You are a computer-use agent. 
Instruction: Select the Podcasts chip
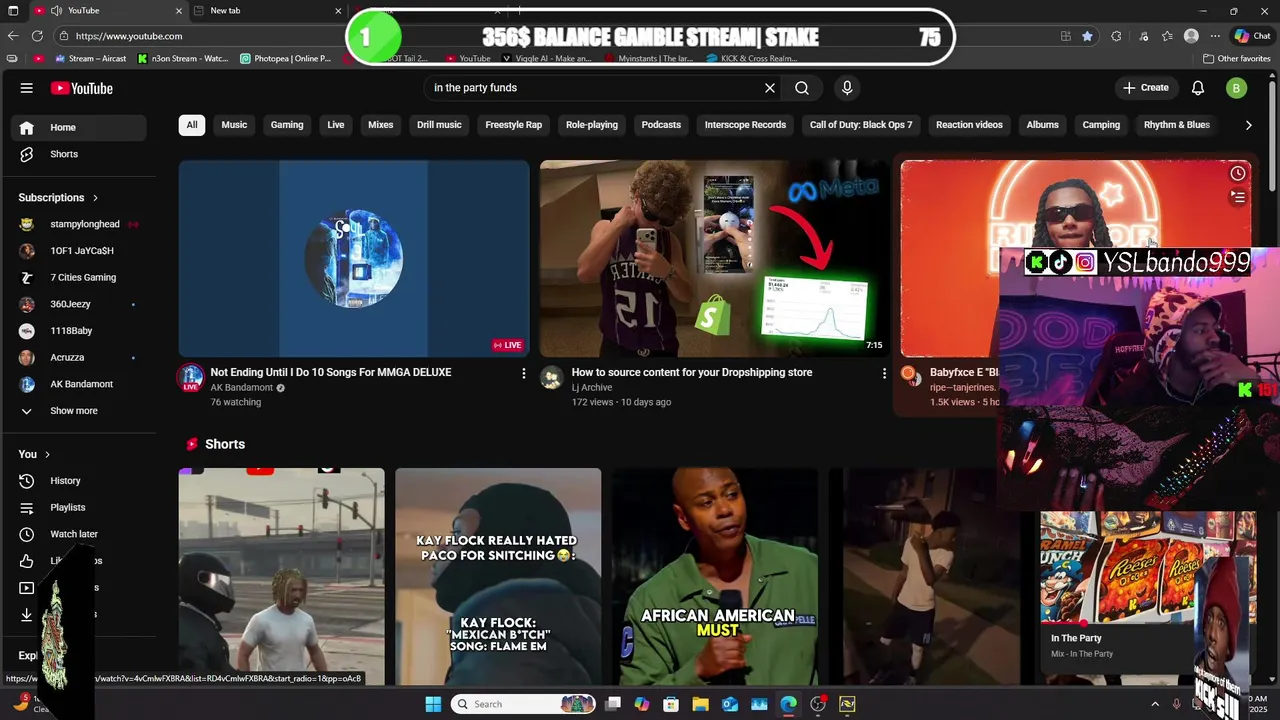[x=661, y=125]
